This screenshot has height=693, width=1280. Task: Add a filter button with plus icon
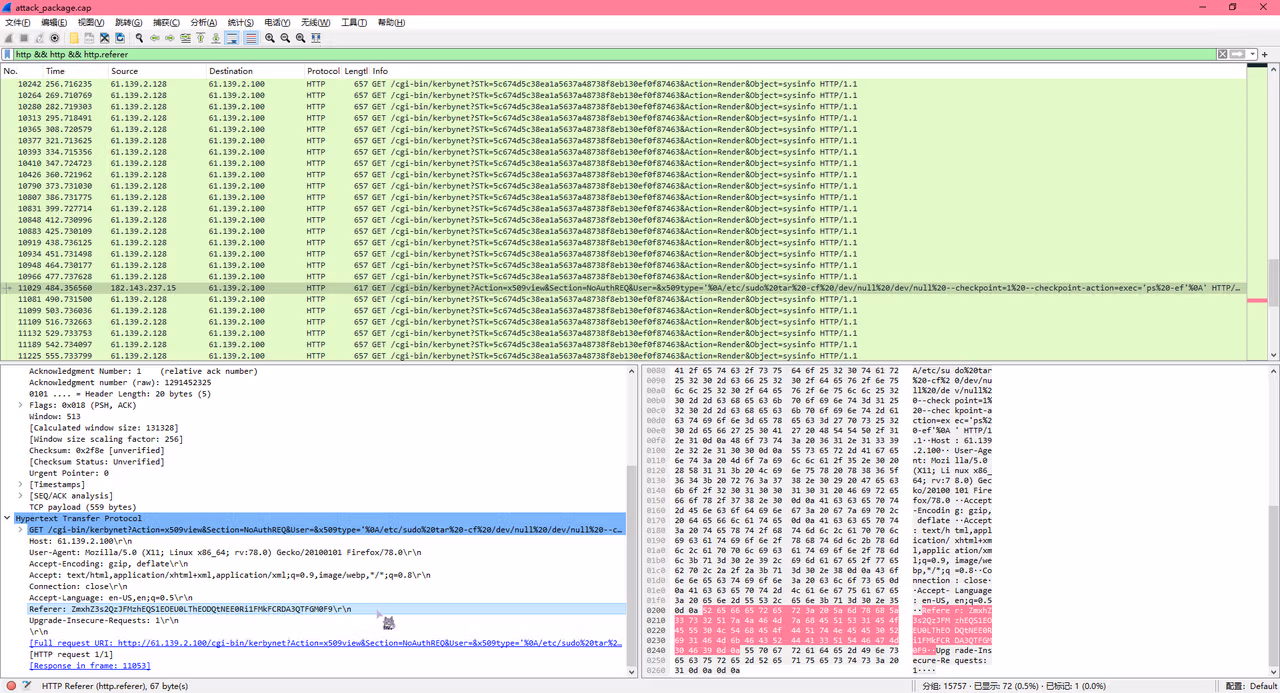pos(1265,54)
